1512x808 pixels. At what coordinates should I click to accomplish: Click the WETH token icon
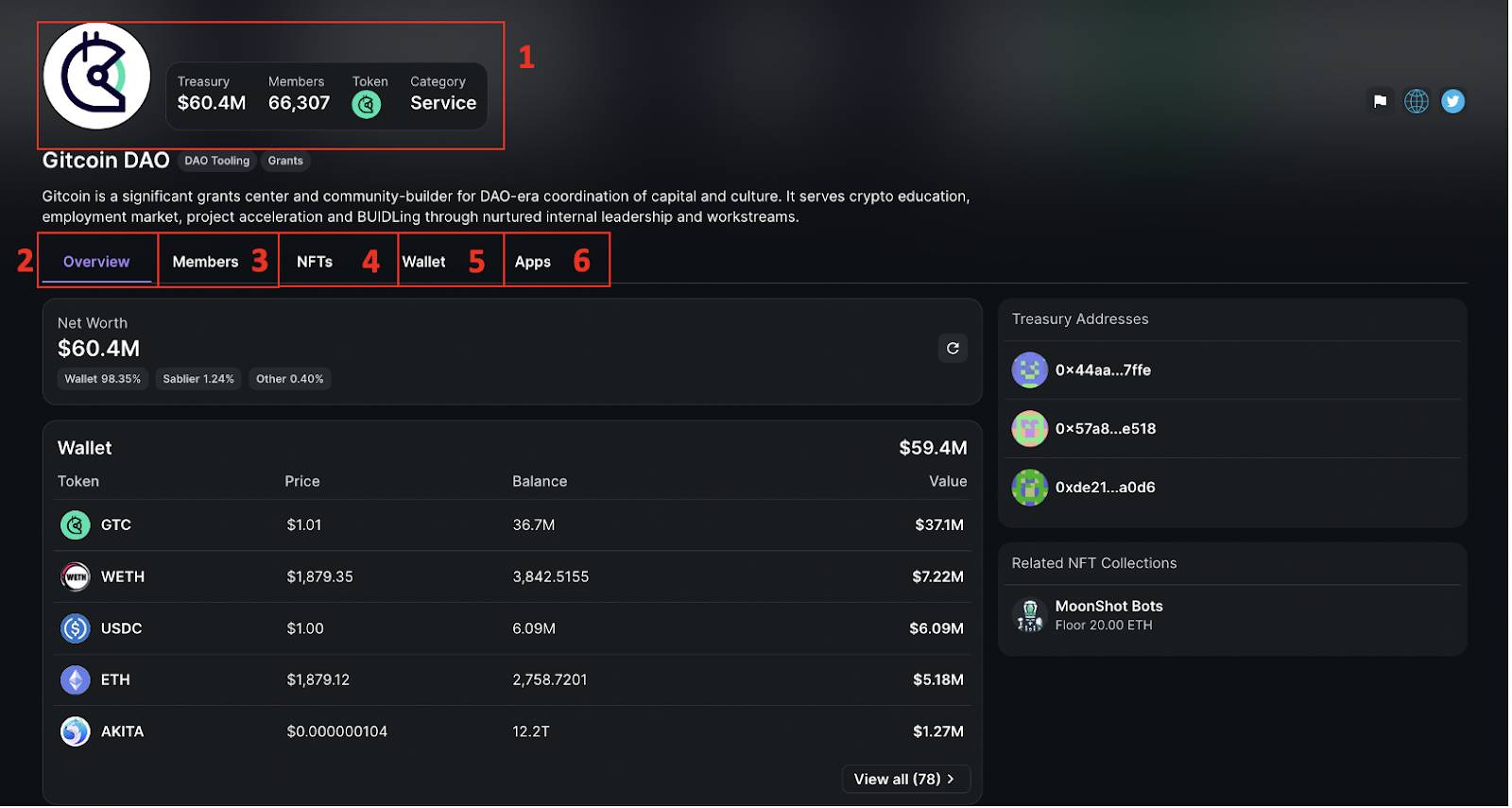coord(76,576)
